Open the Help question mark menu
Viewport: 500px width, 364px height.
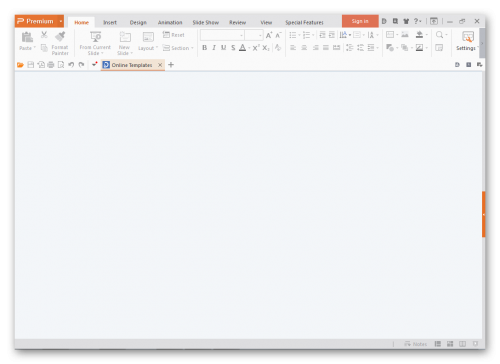(x=417, y=21)
